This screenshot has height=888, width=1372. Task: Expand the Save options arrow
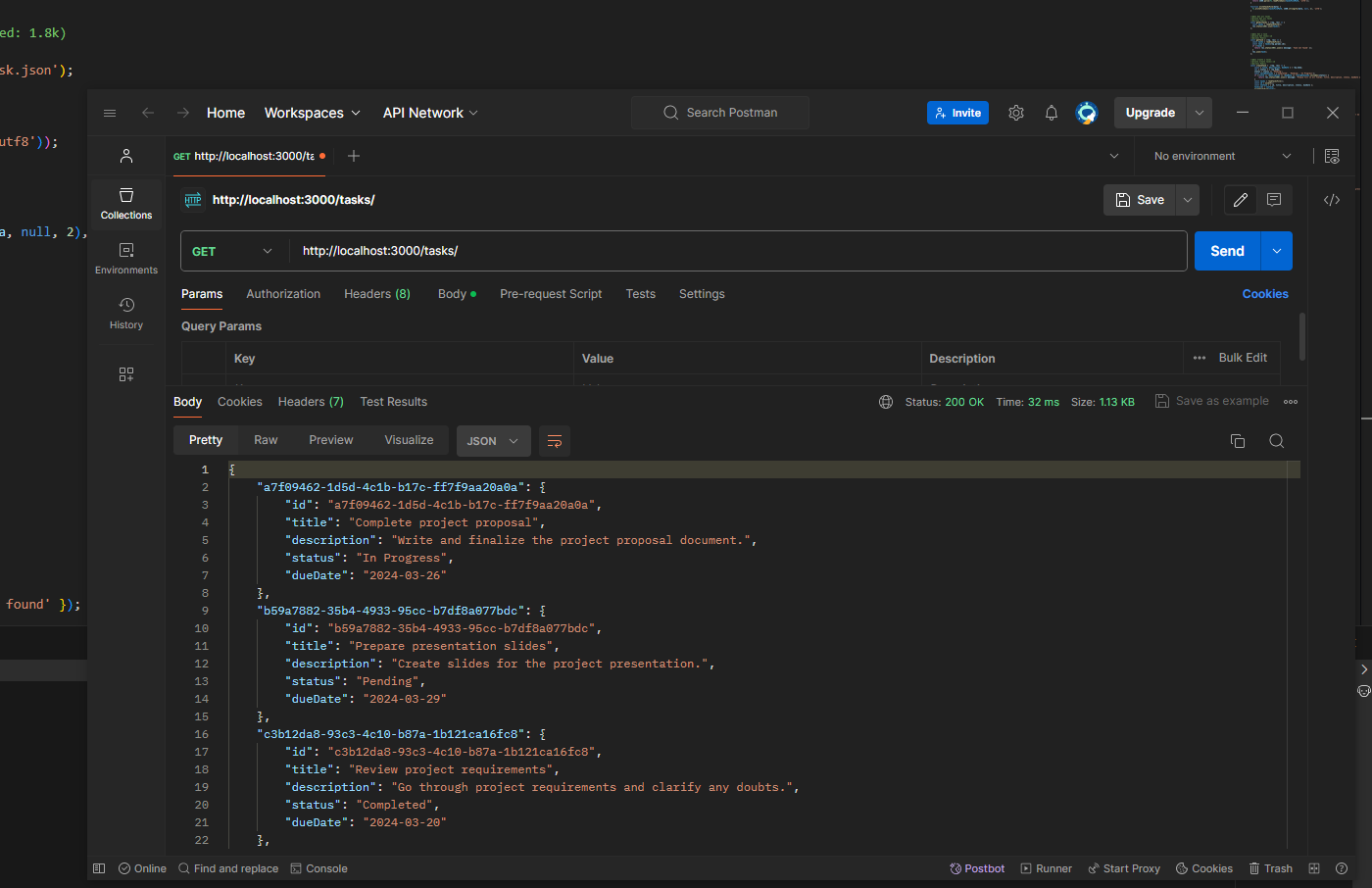coord(1188,200)
